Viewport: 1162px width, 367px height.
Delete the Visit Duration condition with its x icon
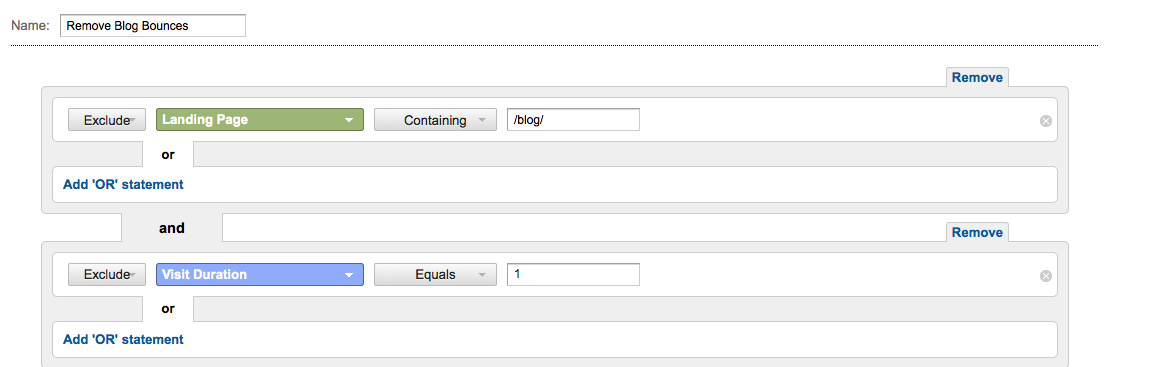click(x=1046, y=276)
